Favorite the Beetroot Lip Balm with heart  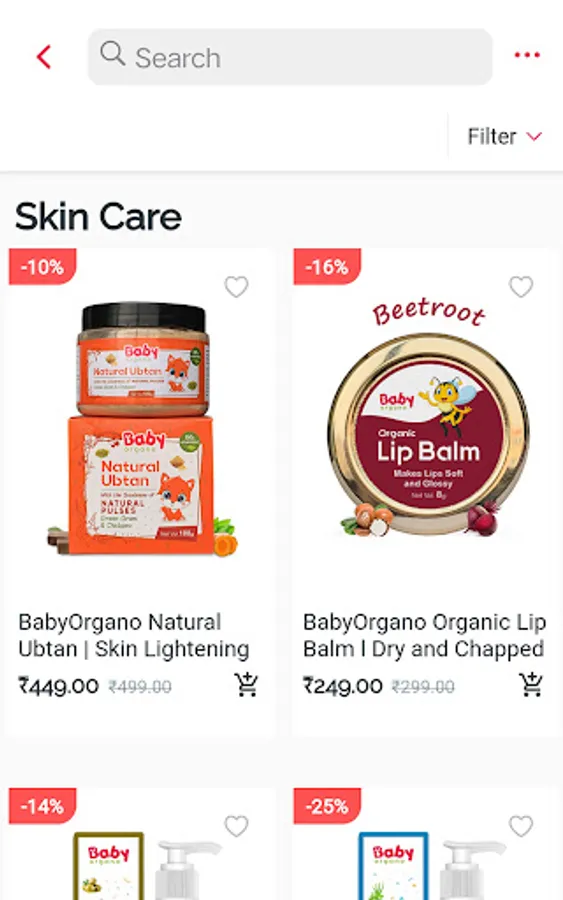(521, 286)
